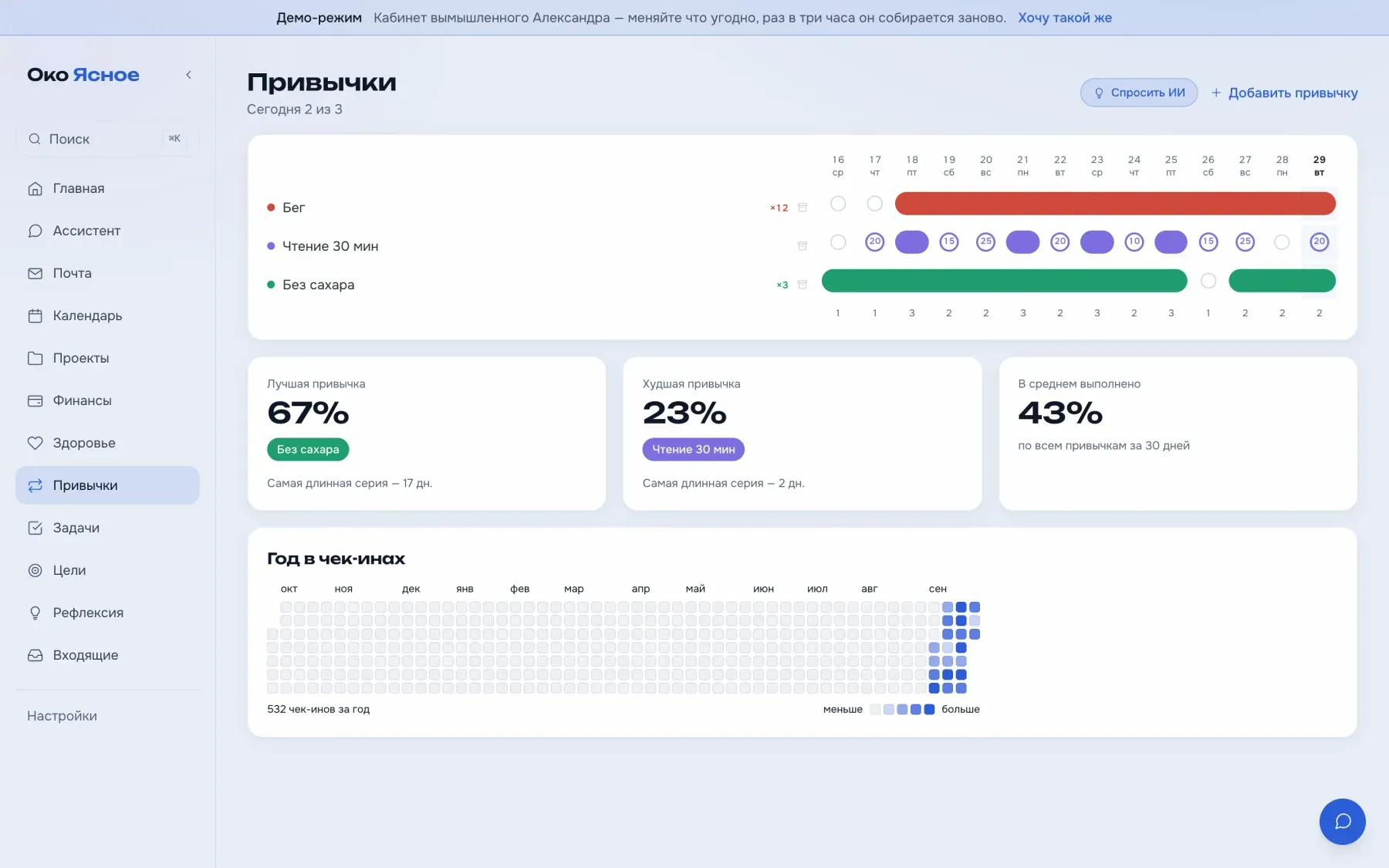The width and height of the screenshot is (1389, 868).
Task: Toggle Без сахара on 26 сб
Action: tap(1208, 281)
